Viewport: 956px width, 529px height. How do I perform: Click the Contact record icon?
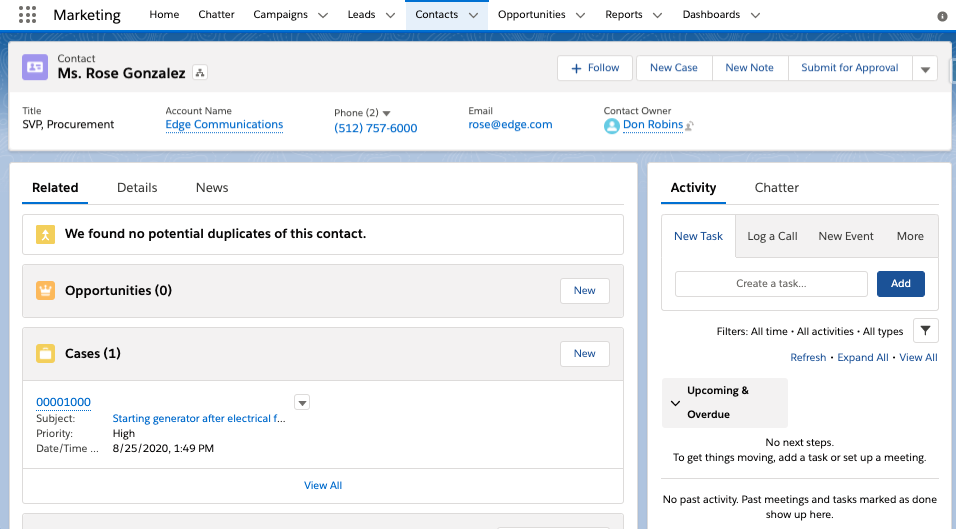[x=35, y=67]
